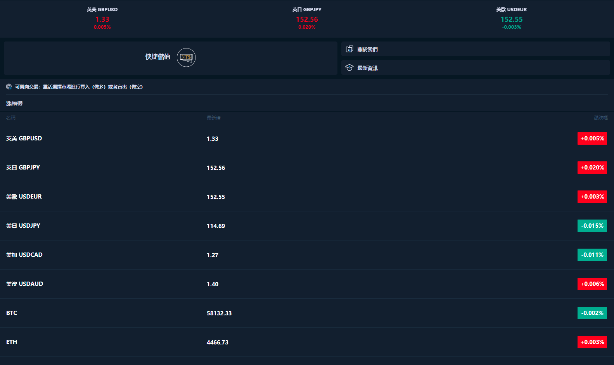Click the USDCAD price value 1.27
This screenshot has width=614, height=365.
click(212, 255)
